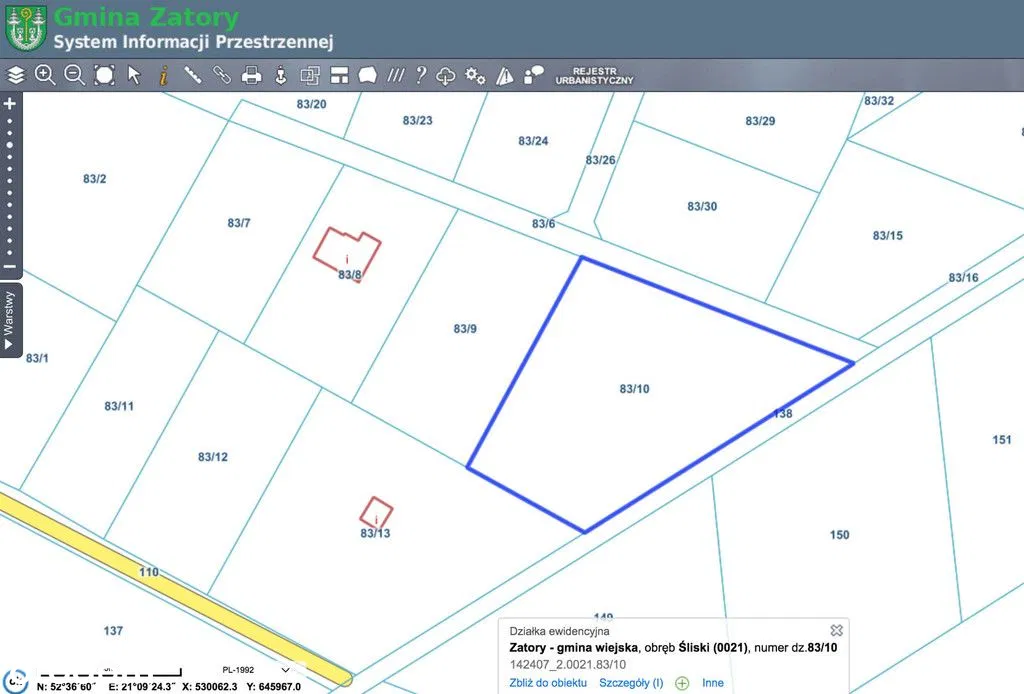Click the full extent zoom tool

pyautogui.click(x=104, y=75)
